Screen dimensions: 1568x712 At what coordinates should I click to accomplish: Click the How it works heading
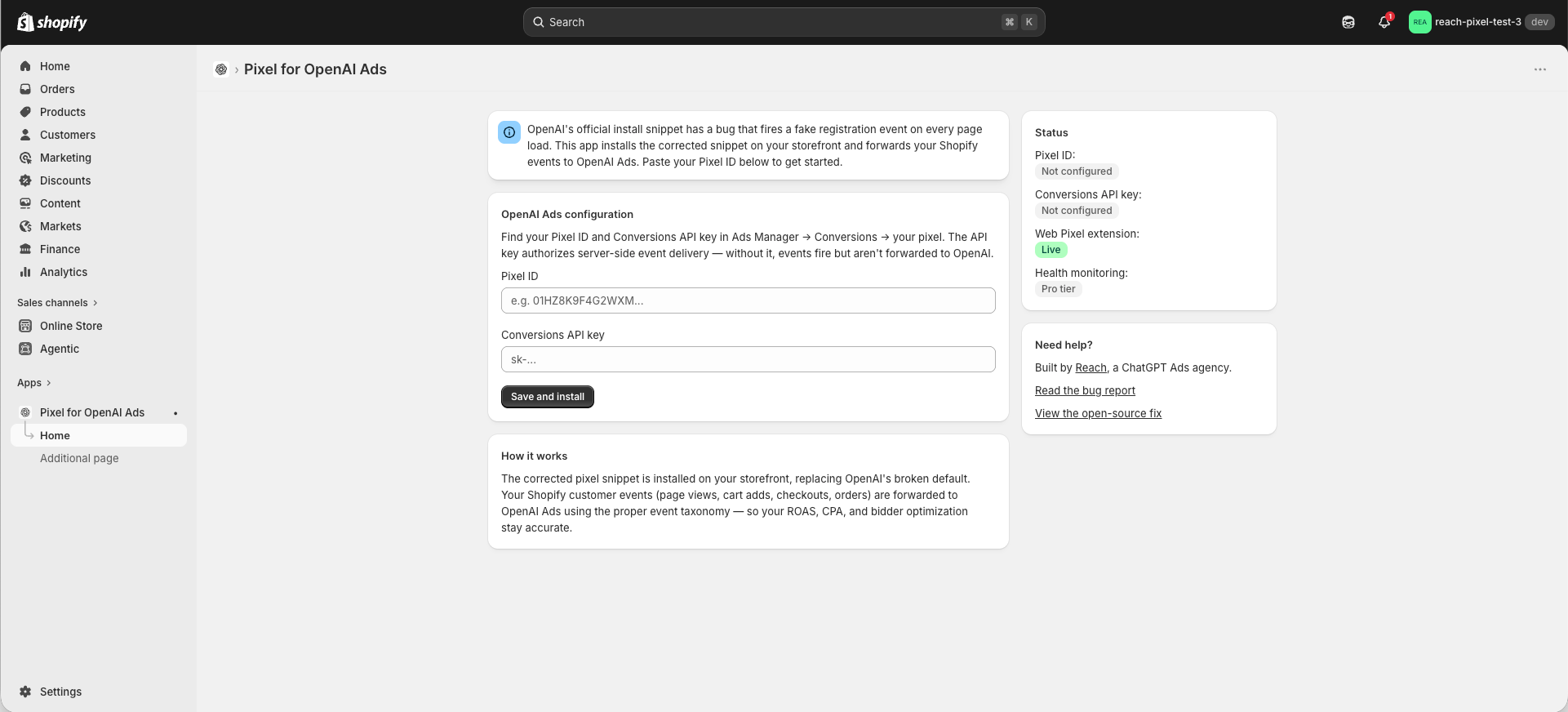point(534,456)
